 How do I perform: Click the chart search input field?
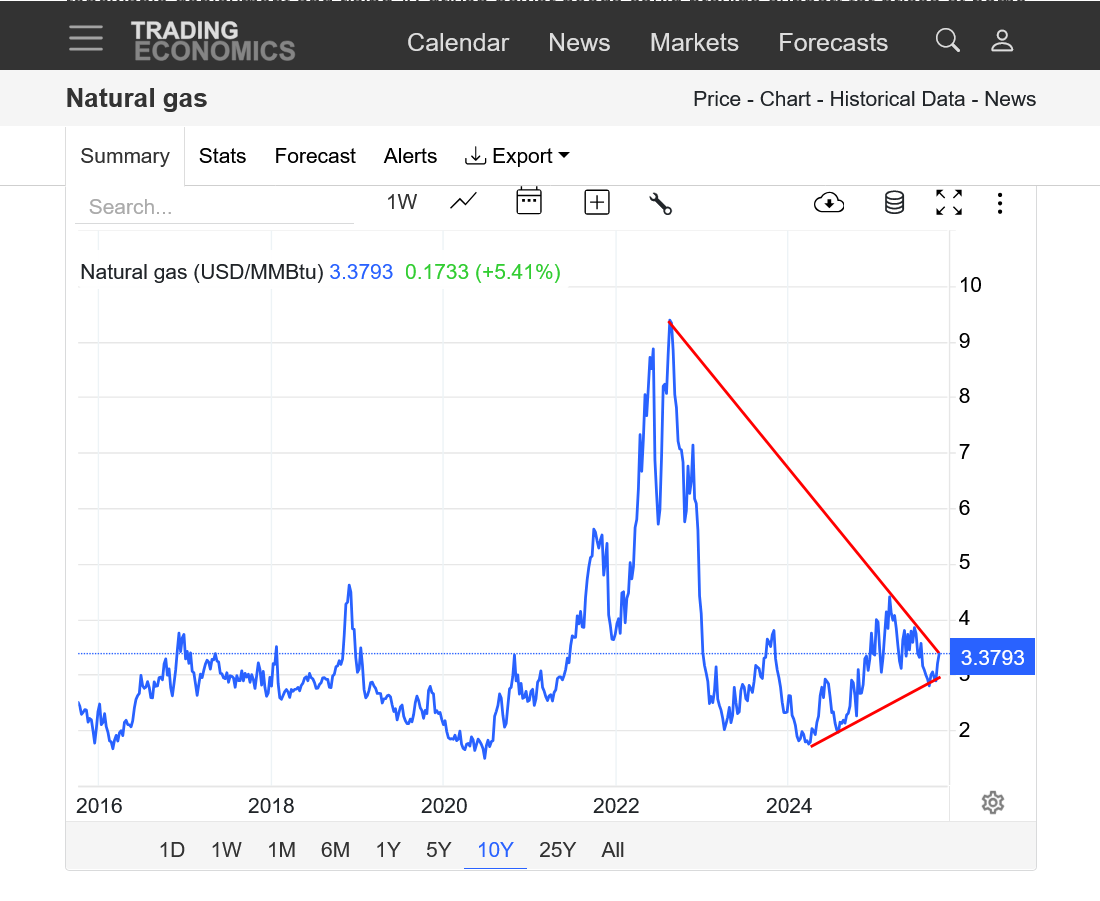[x=214, y=207]
